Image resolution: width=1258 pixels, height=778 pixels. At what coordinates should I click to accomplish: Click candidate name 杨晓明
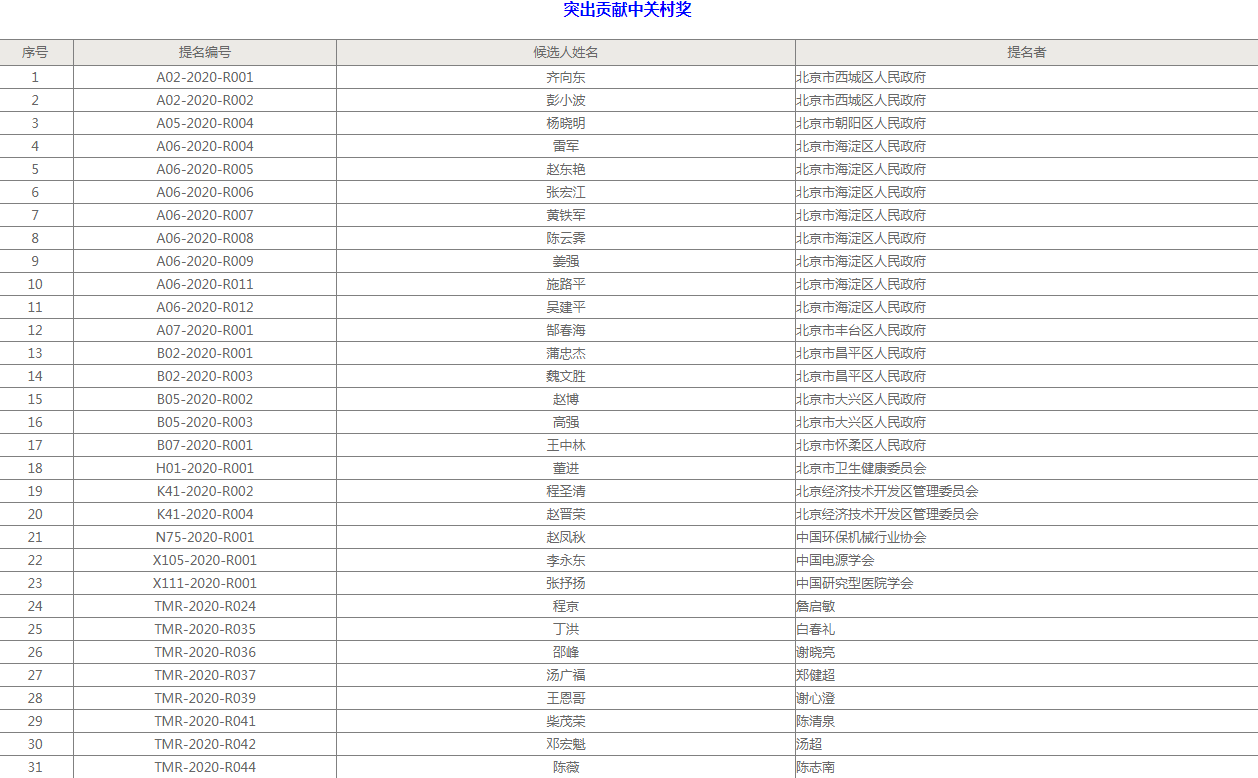(566, 123)
